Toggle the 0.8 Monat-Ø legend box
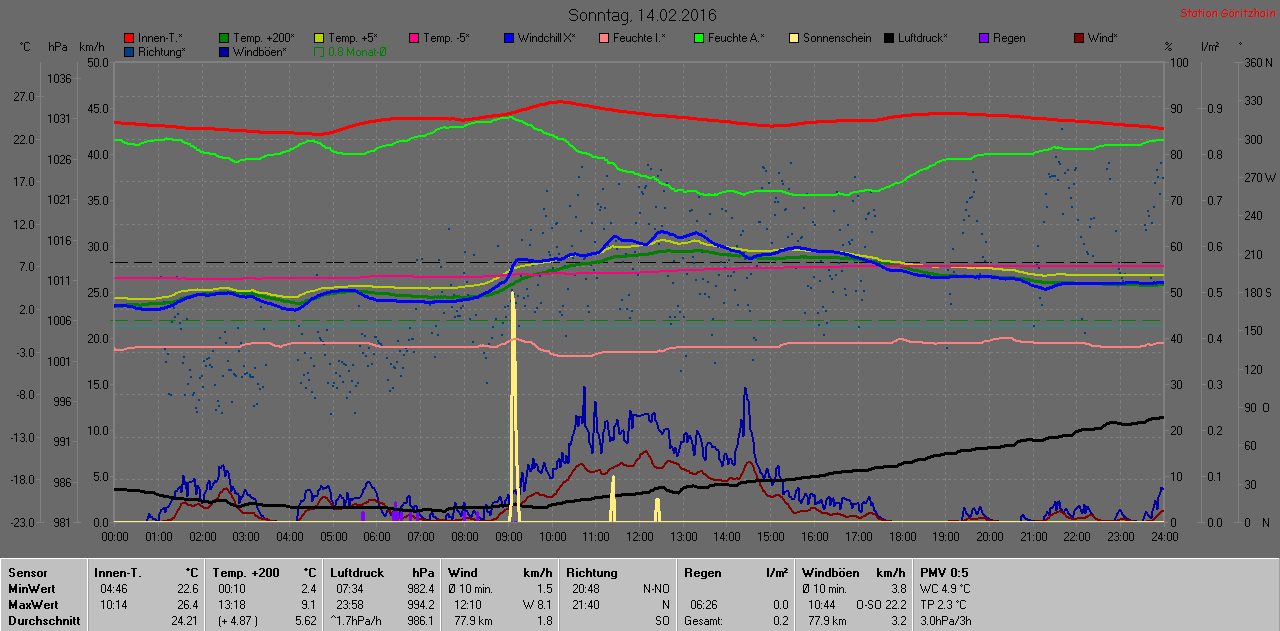1280x631 pixels. pos(320,52)
